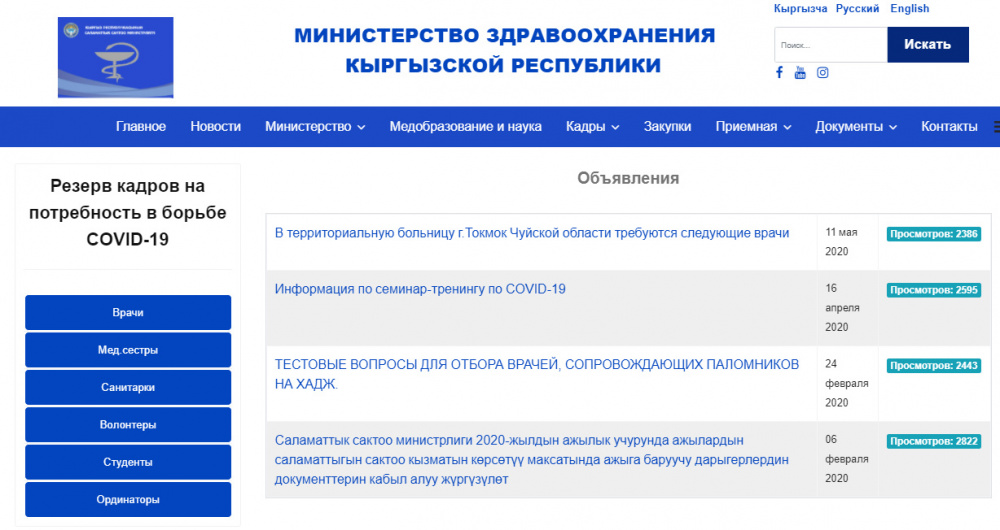Click the Просмотров: 2443 badge
Viewport: 1000px width, 530px height.
point(934,365)
